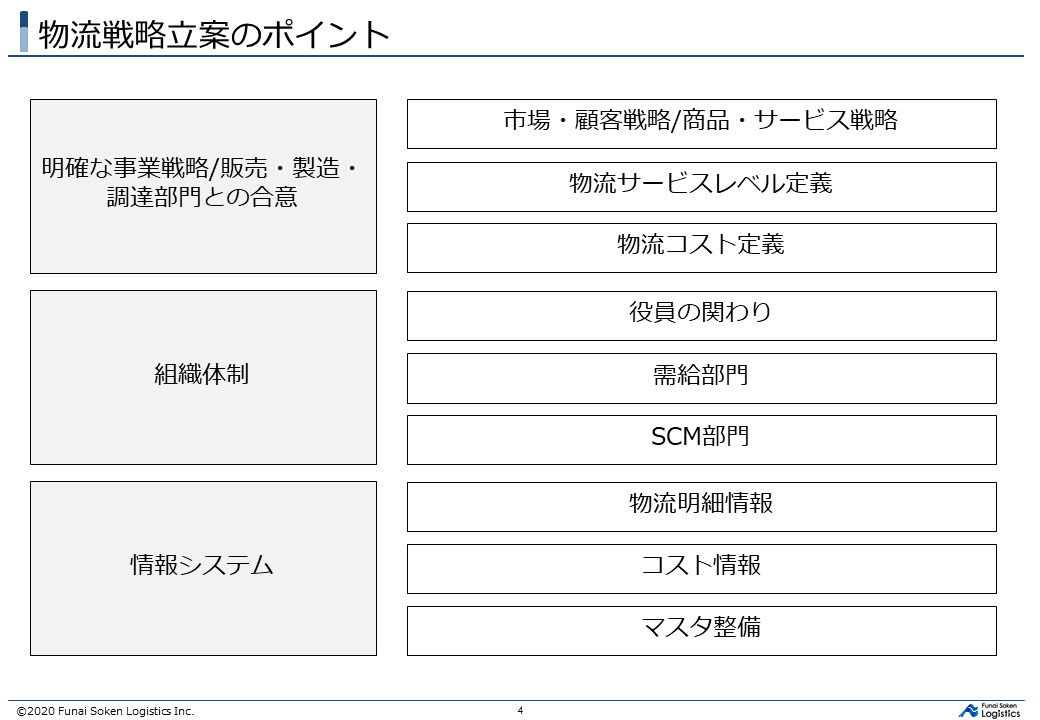The image size is (1040, 720).
Task: Click the 物流明細情報 box
Action: click(701, 506)
